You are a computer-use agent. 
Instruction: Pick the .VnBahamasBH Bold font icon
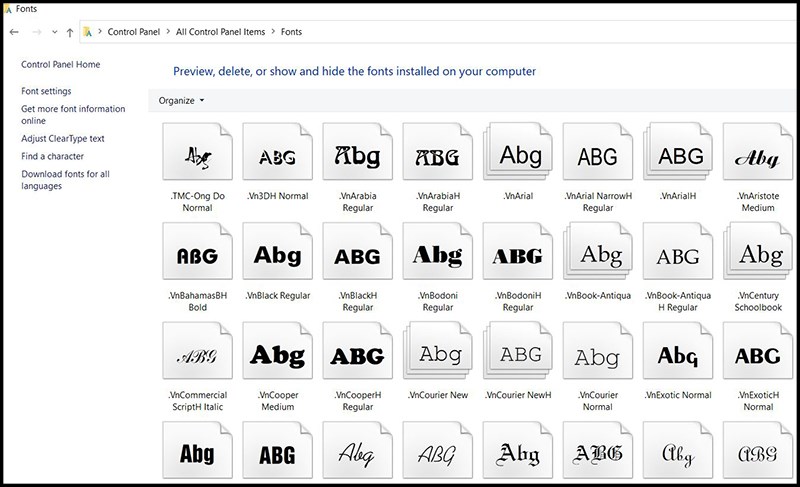click(197, 255)
